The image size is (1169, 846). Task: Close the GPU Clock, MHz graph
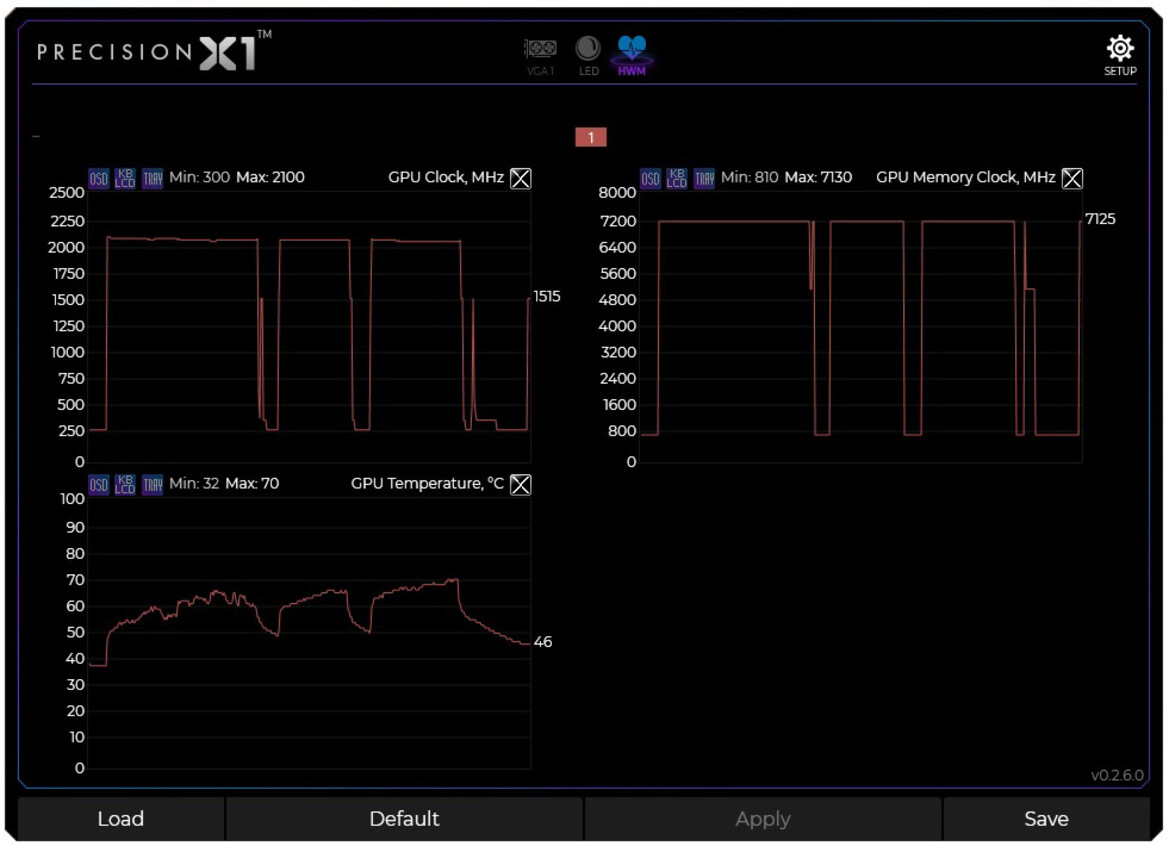(x=520, y=178)
